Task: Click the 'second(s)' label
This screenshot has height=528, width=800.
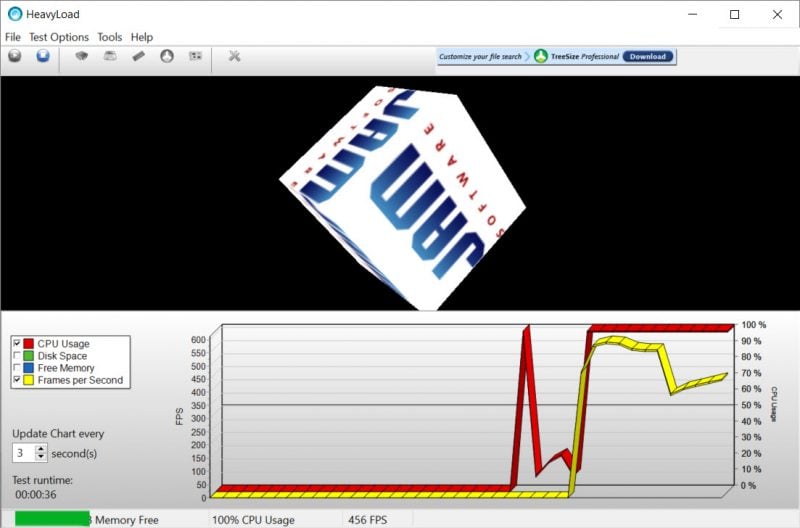Action: tap(74, 453)
